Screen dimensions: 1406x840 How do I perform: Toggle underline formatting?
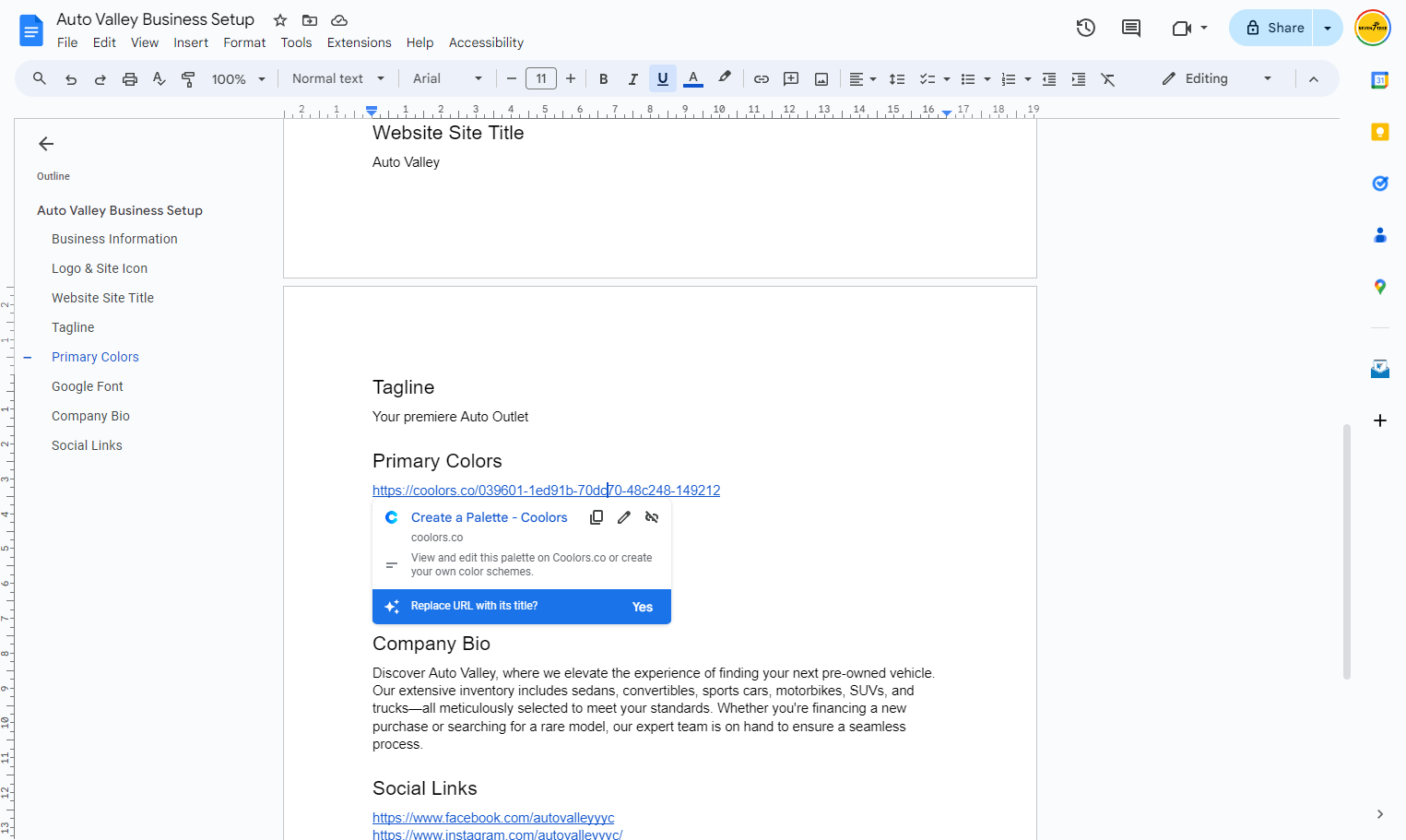coord(663,79)
